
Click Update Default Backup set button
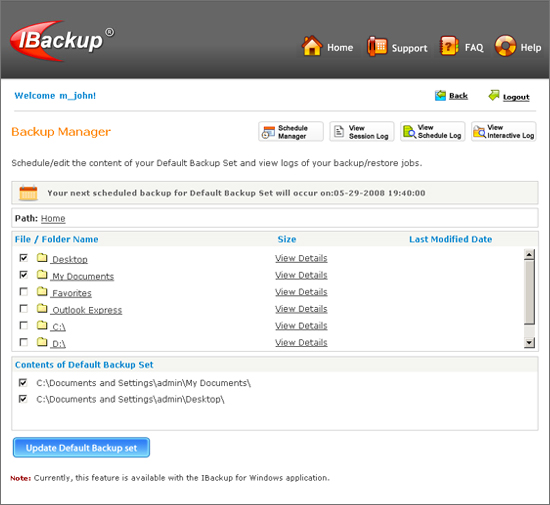click(81, 447)
